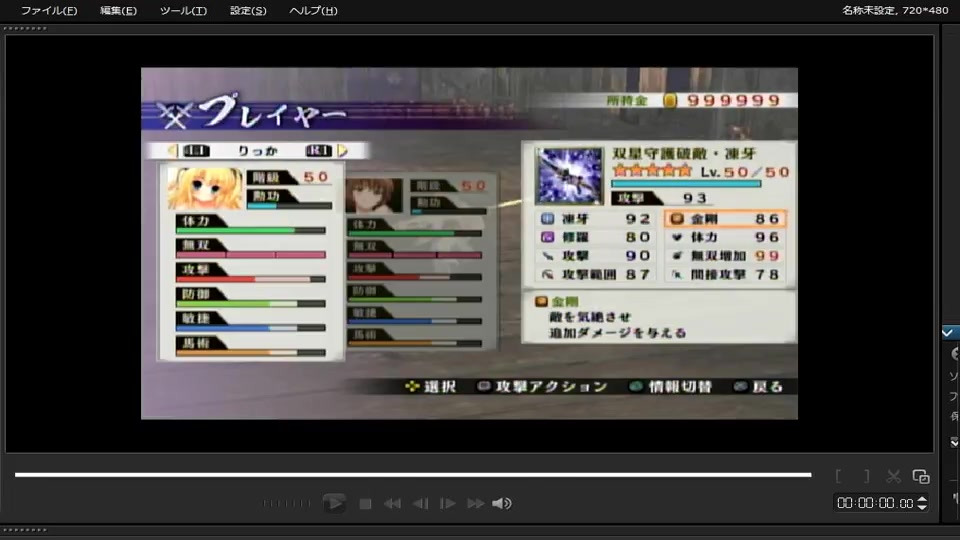Open the system volume speaker control

click(502, 503)
